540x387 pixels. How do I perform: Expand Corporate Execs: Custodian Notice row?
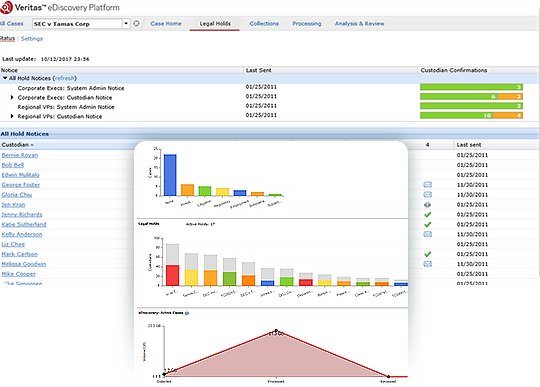12,97
